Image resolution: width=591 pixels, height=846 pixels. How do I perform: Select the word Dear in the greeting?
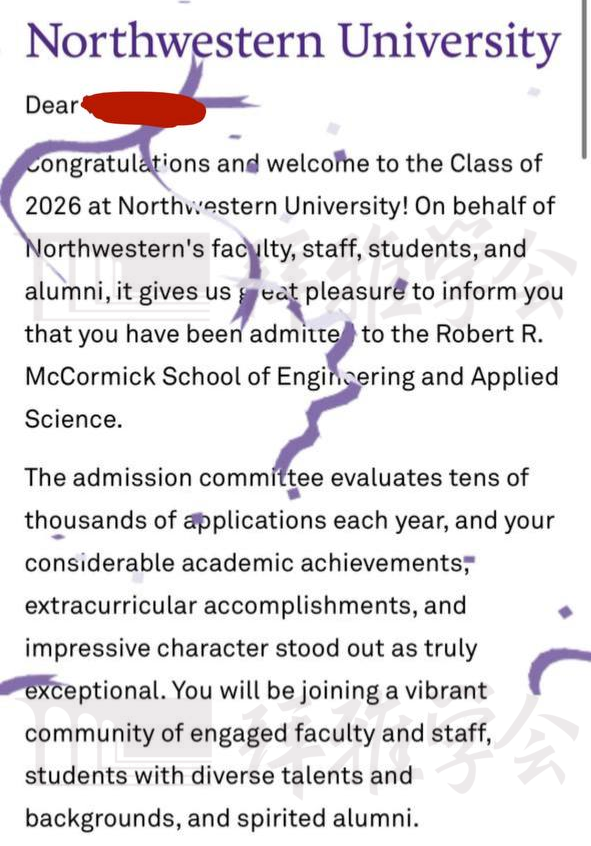[51, 105]
